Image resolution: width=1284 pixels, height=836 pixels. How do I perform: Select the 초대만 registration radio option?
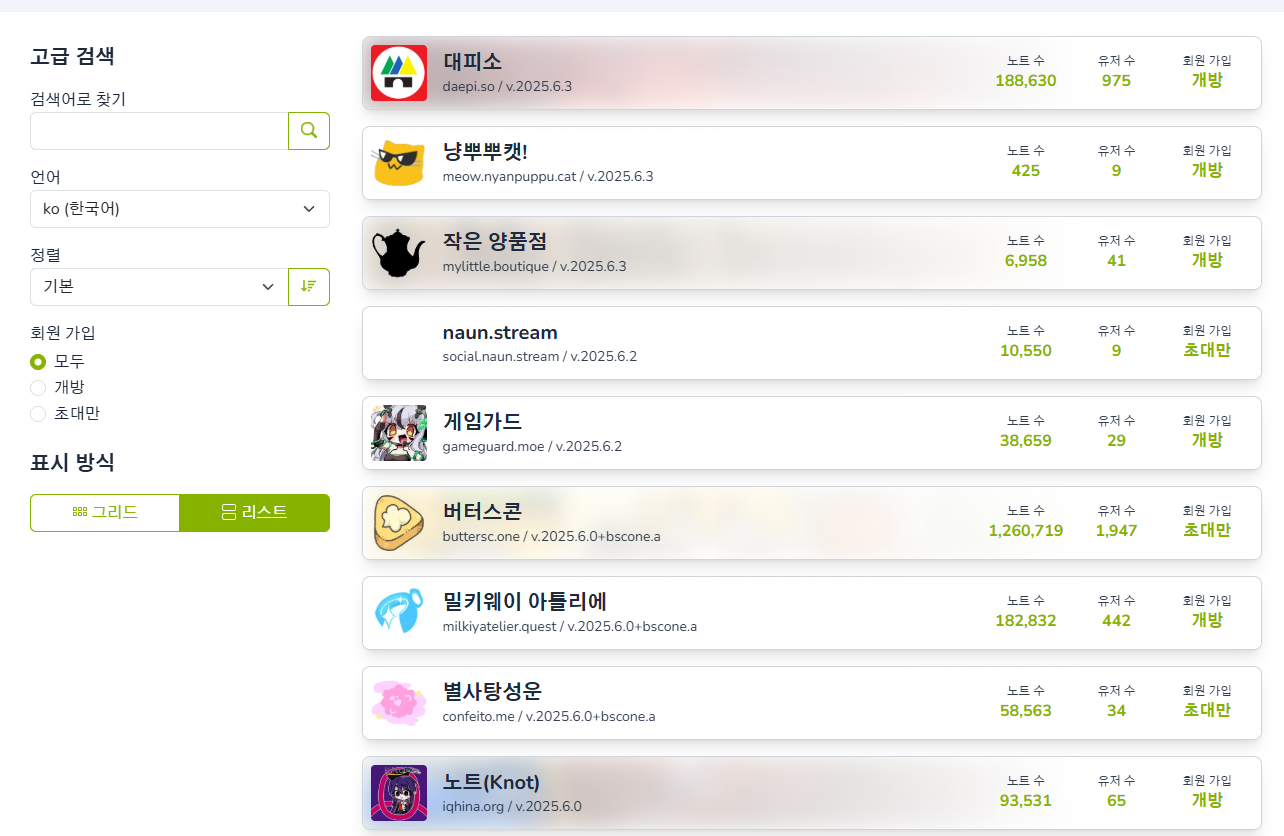coord(38,413)
